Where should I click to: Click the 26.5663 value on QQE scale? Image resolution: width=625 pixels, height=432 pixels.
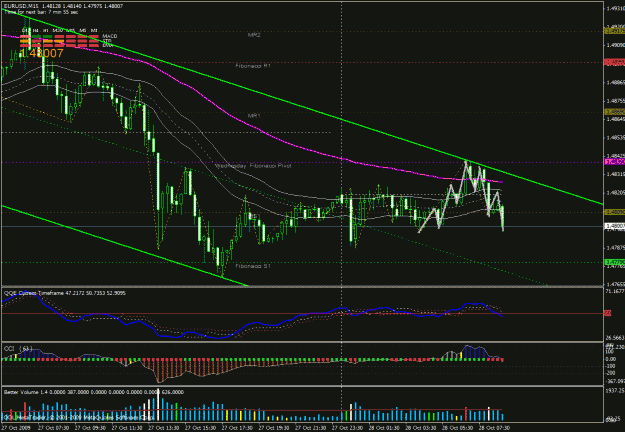point(615,338)
